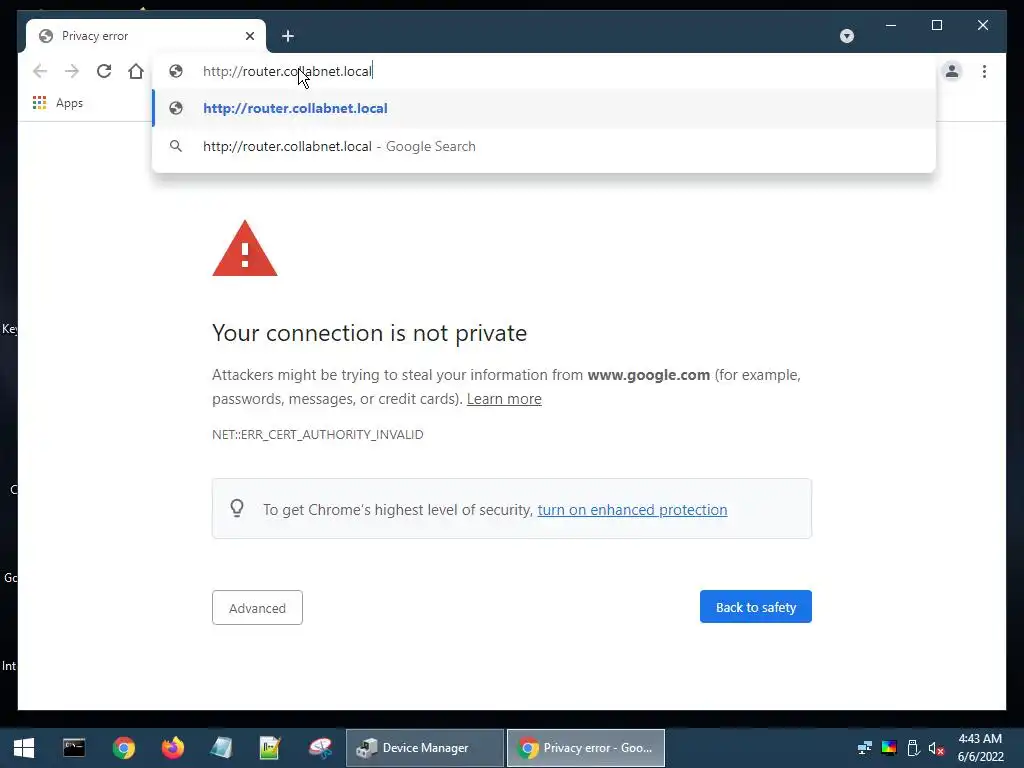Go to the home page icon

coord(136,71)
